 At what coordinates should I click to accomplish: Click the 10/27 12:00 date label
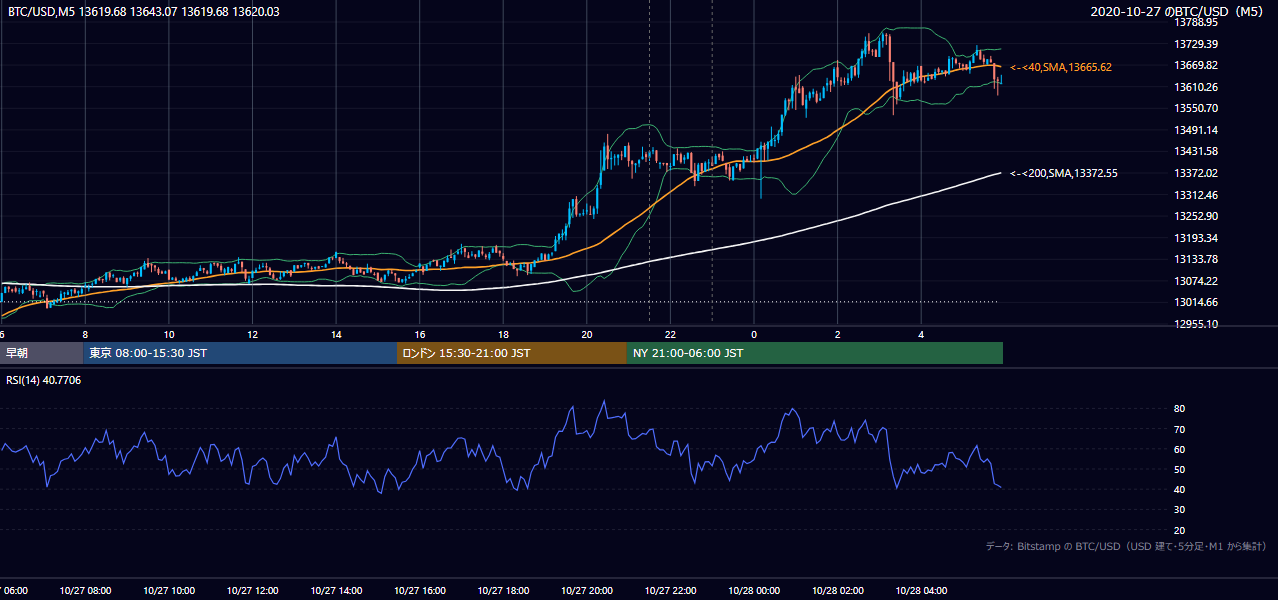click(x=252, y=591)
